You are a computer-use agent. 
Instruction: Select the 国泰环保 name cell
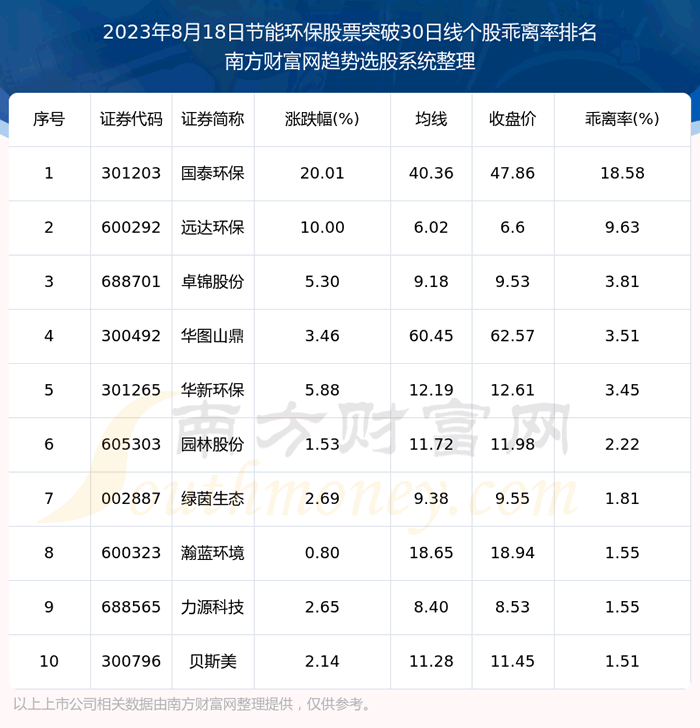(x=213, y=173)
